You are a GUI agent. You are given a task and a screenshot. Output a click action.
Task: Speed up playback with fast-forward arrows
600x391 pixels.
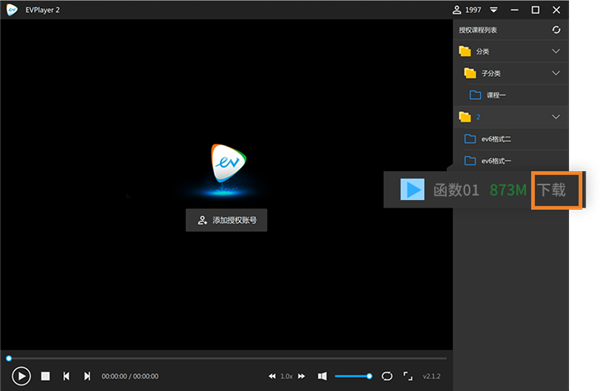click(x=302, y=376)
